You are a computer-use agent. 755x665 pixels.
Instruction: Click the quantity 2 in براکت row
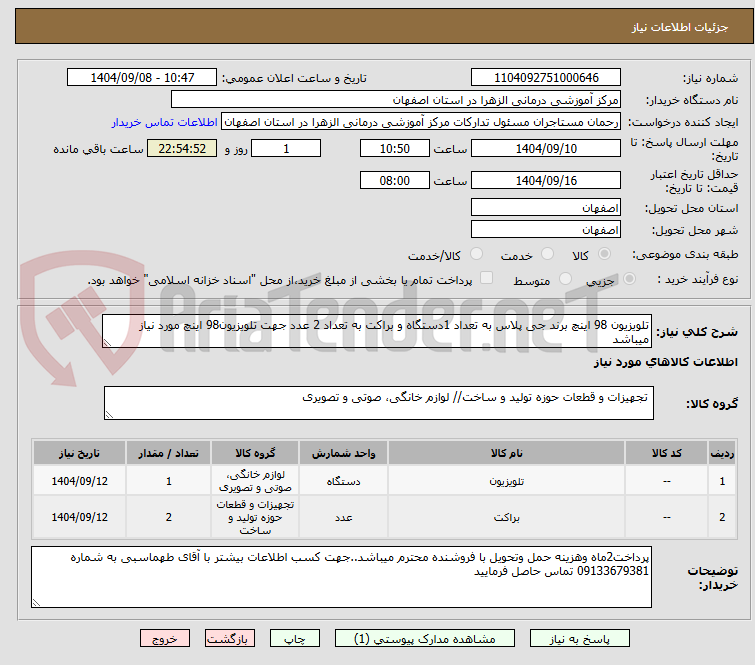(x=169, y=517)
